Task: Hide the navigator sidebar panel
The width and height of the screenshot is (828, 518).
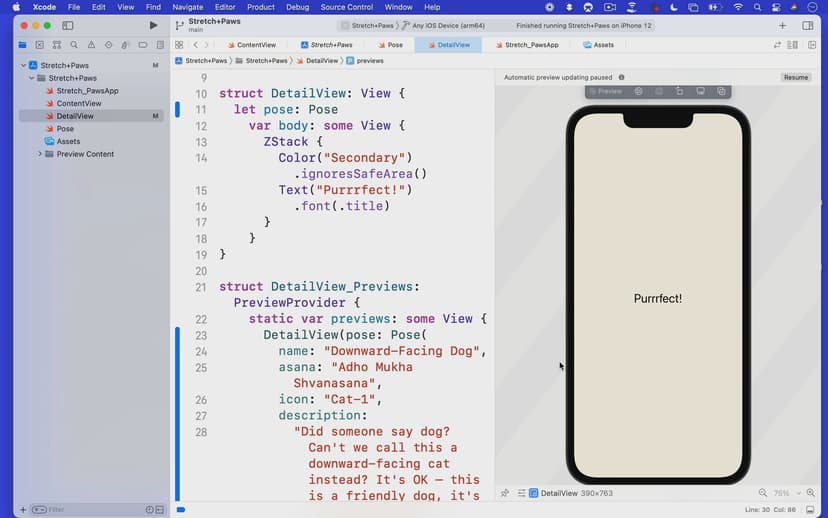Action: [x=68, y=25]
